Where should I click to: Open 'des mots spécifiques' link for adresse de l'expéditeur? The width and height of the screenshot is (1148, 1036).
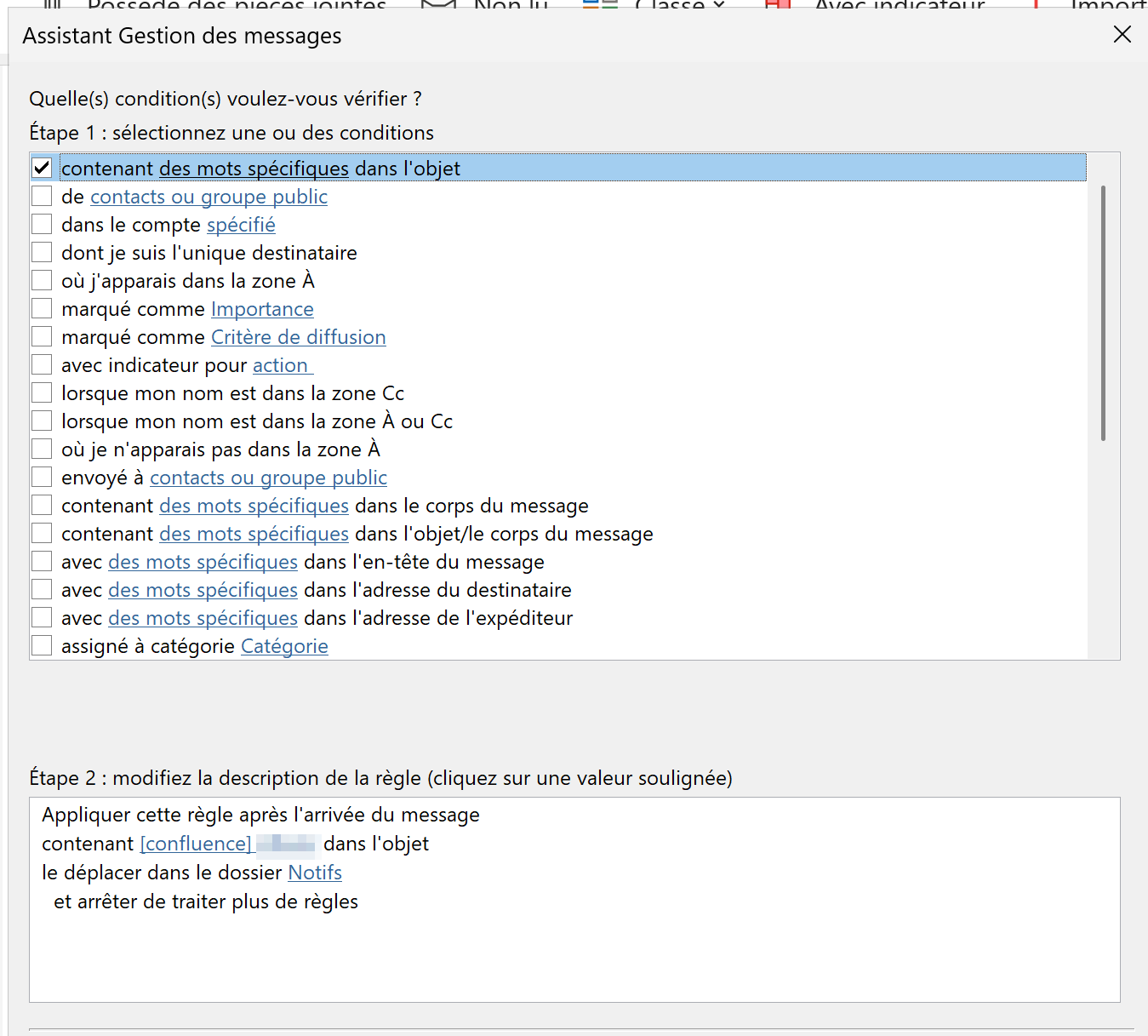pos(203,618)
